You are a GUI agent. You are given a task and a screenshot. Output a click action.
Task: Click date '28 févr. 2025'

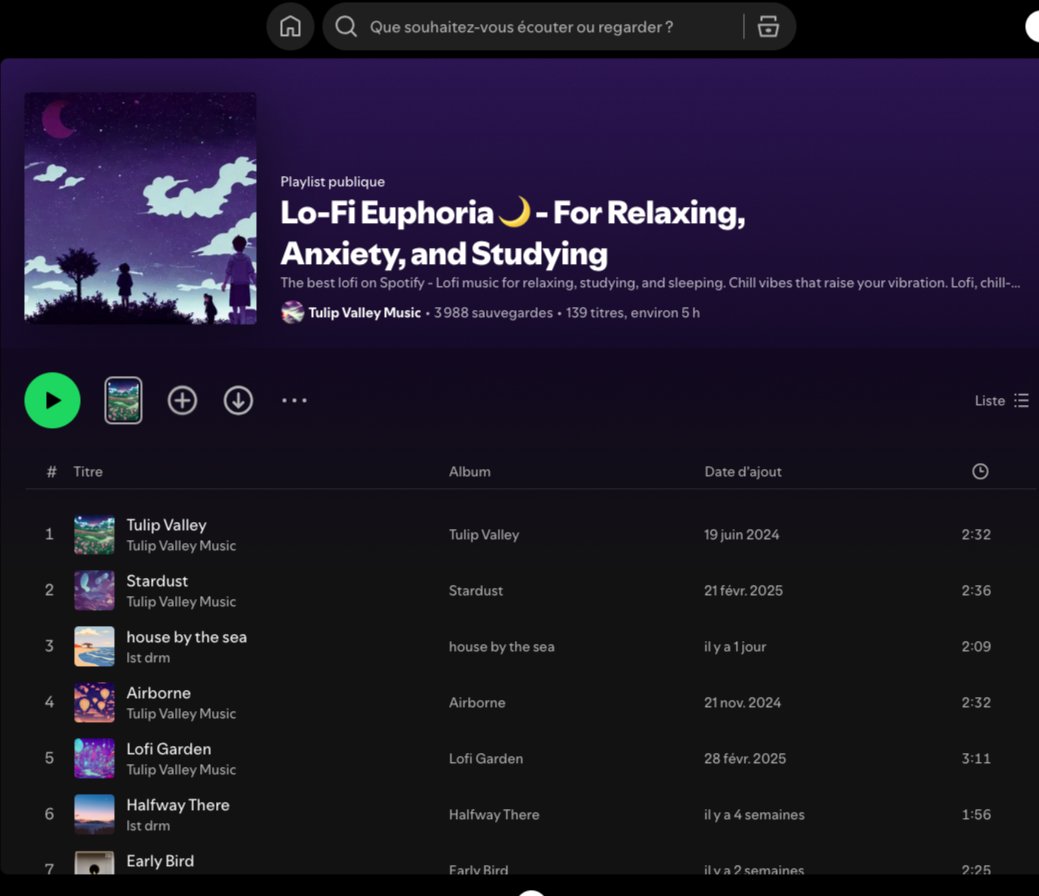coord(745,759)
